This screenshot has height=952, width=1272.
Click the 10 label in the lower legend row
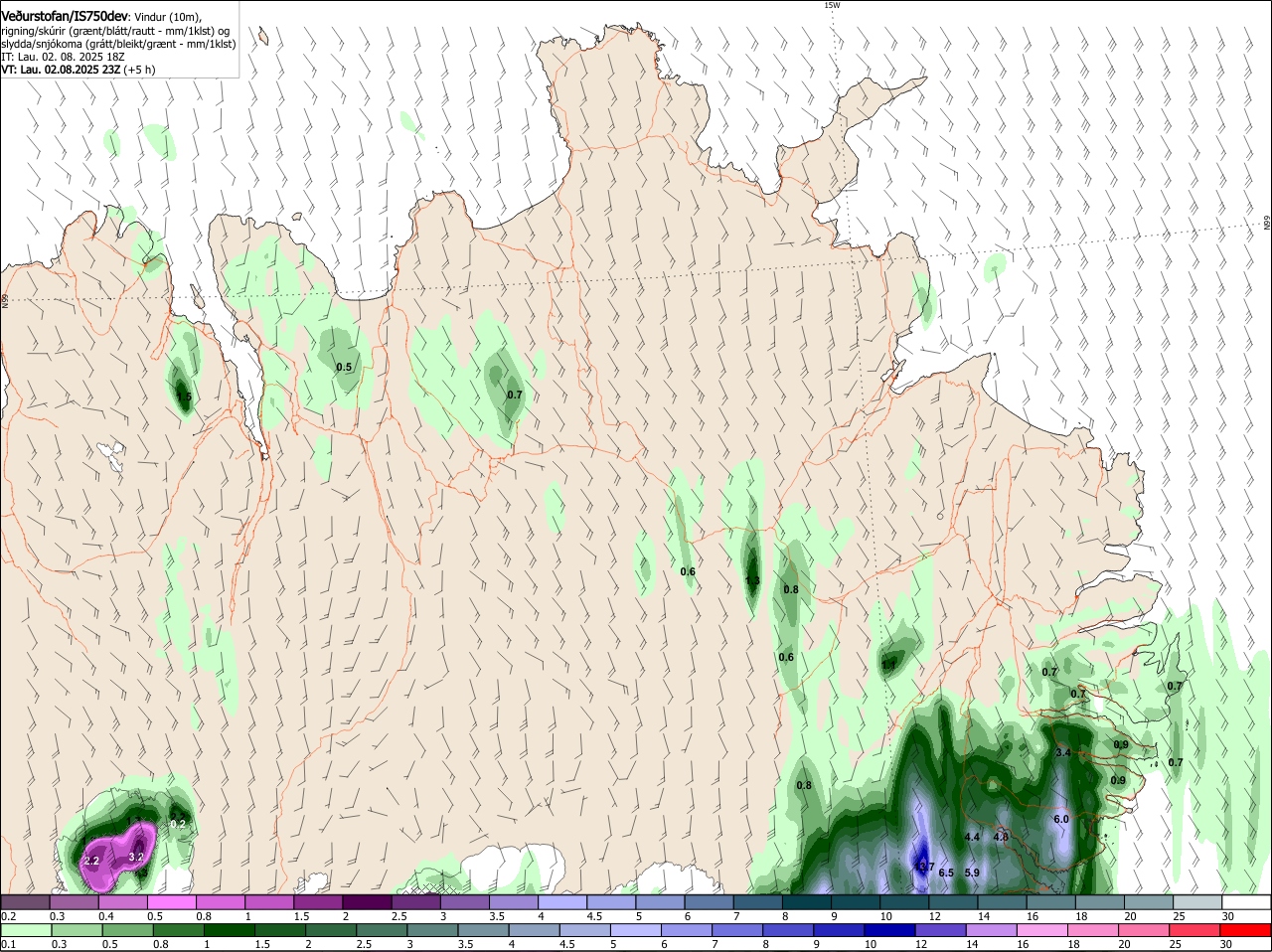point(870,944)
